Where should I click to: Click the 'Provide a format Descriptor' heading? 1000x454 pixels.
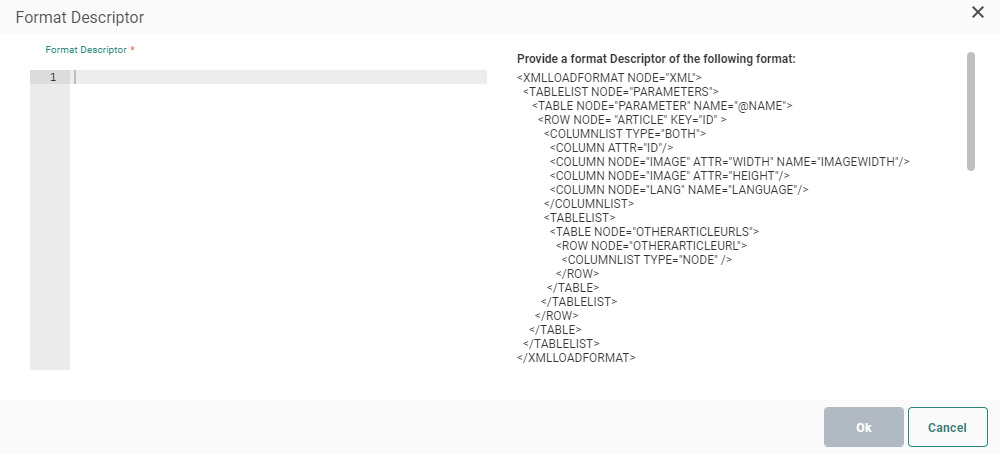(x=656, y=59)
